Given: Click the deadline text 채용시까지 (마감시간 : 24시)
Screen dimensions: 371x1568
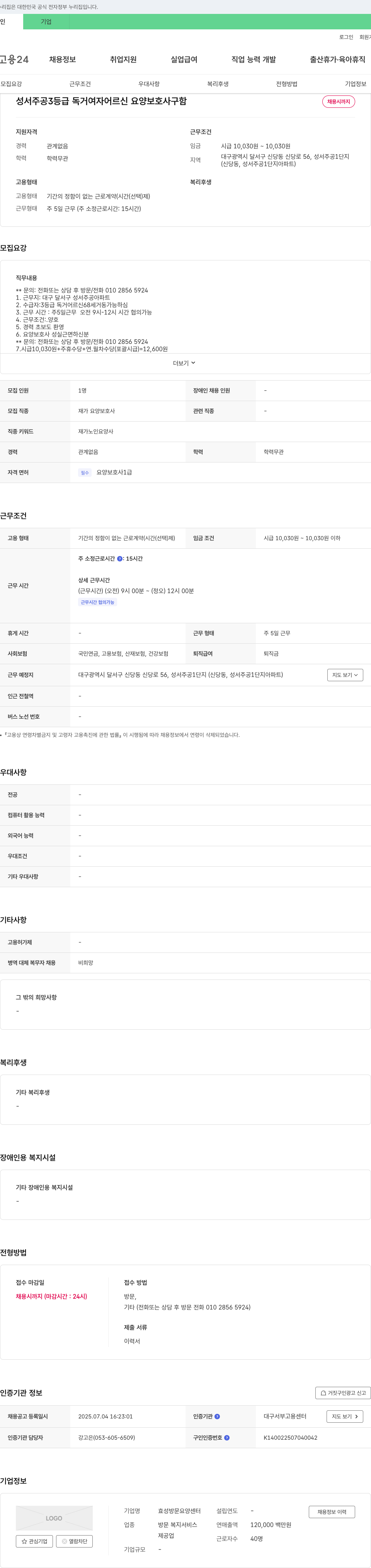Looking at the screenshot, I should click(51, 1296).
